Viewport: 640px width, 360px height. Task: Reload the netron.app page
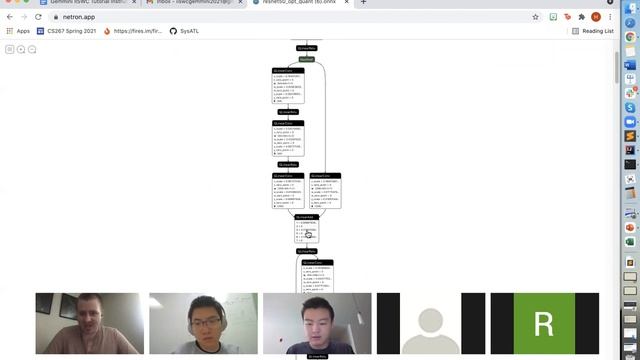tap(38, 17)
